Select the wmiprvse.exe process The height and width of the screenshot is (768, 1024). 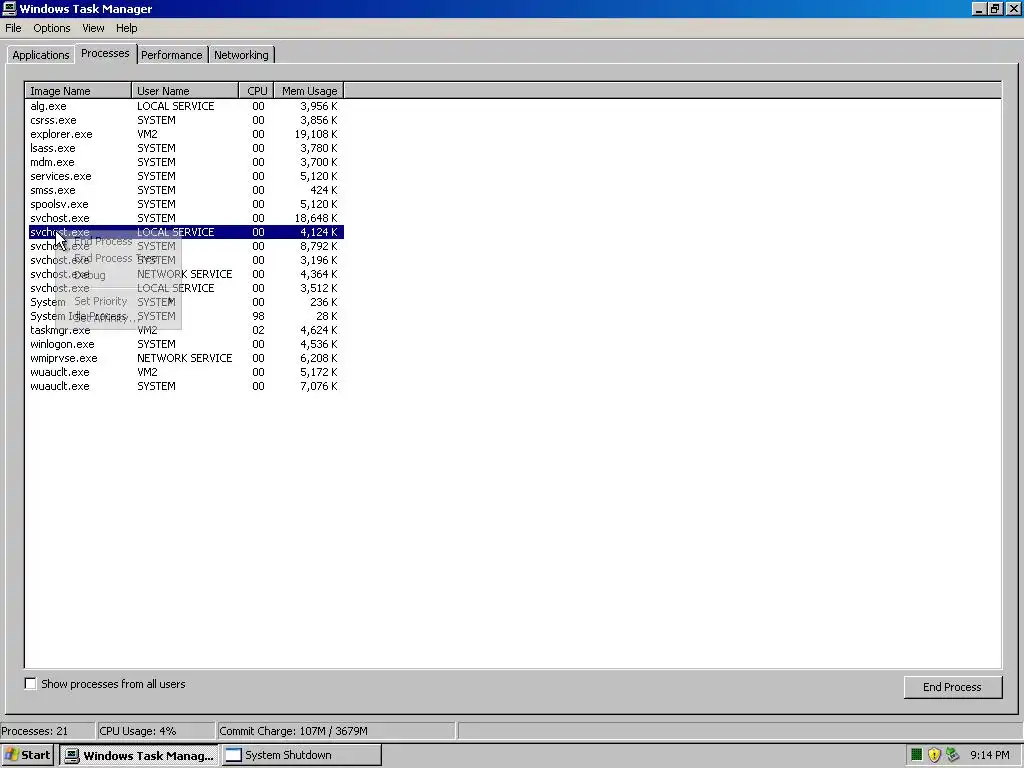184,358
